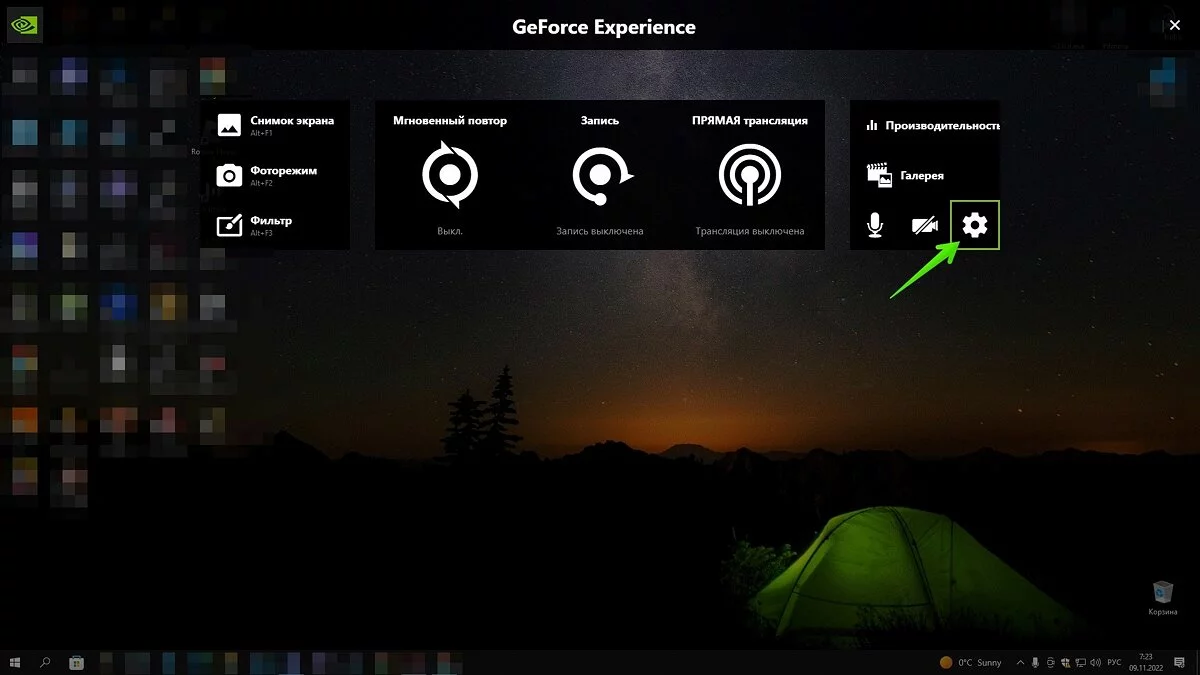Toggle the camera off icon
Viewport: 1200px width, 675px height.
coord(924,226)
